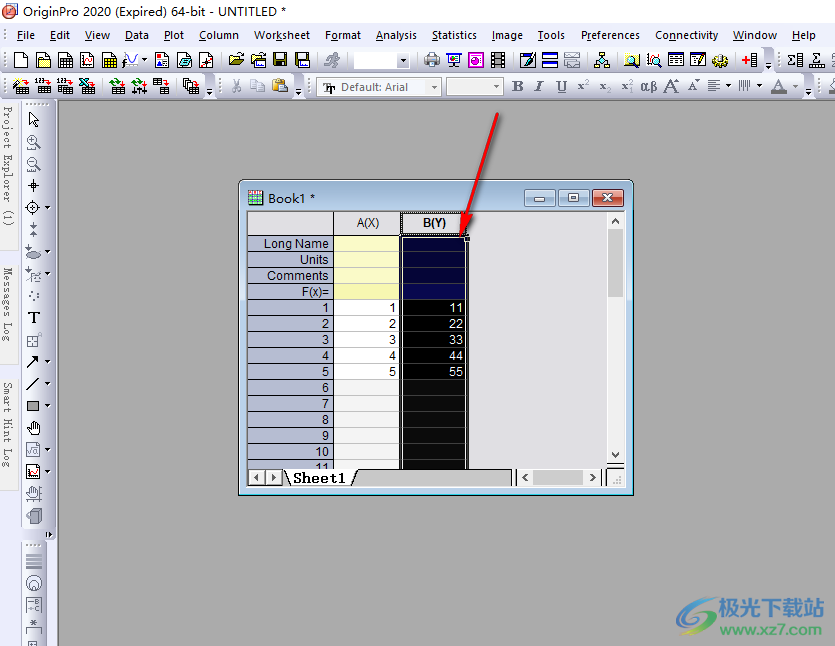The image size is (835, 646).
Task: Open the Analysis menu
Action: coord(396,35)
